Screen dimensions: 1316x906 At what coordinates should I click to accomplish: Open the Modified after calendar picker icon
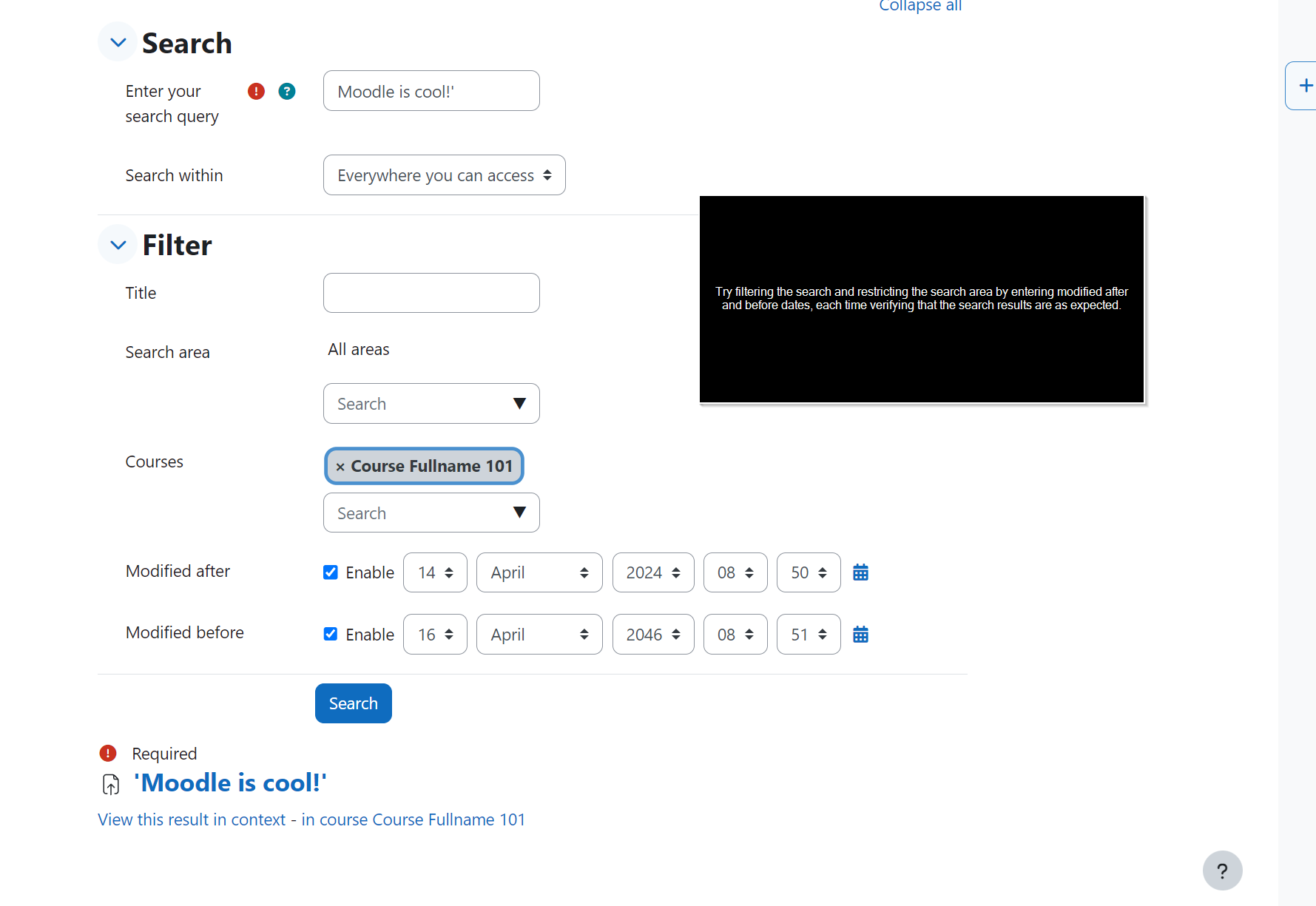click(x=860, y=572)
